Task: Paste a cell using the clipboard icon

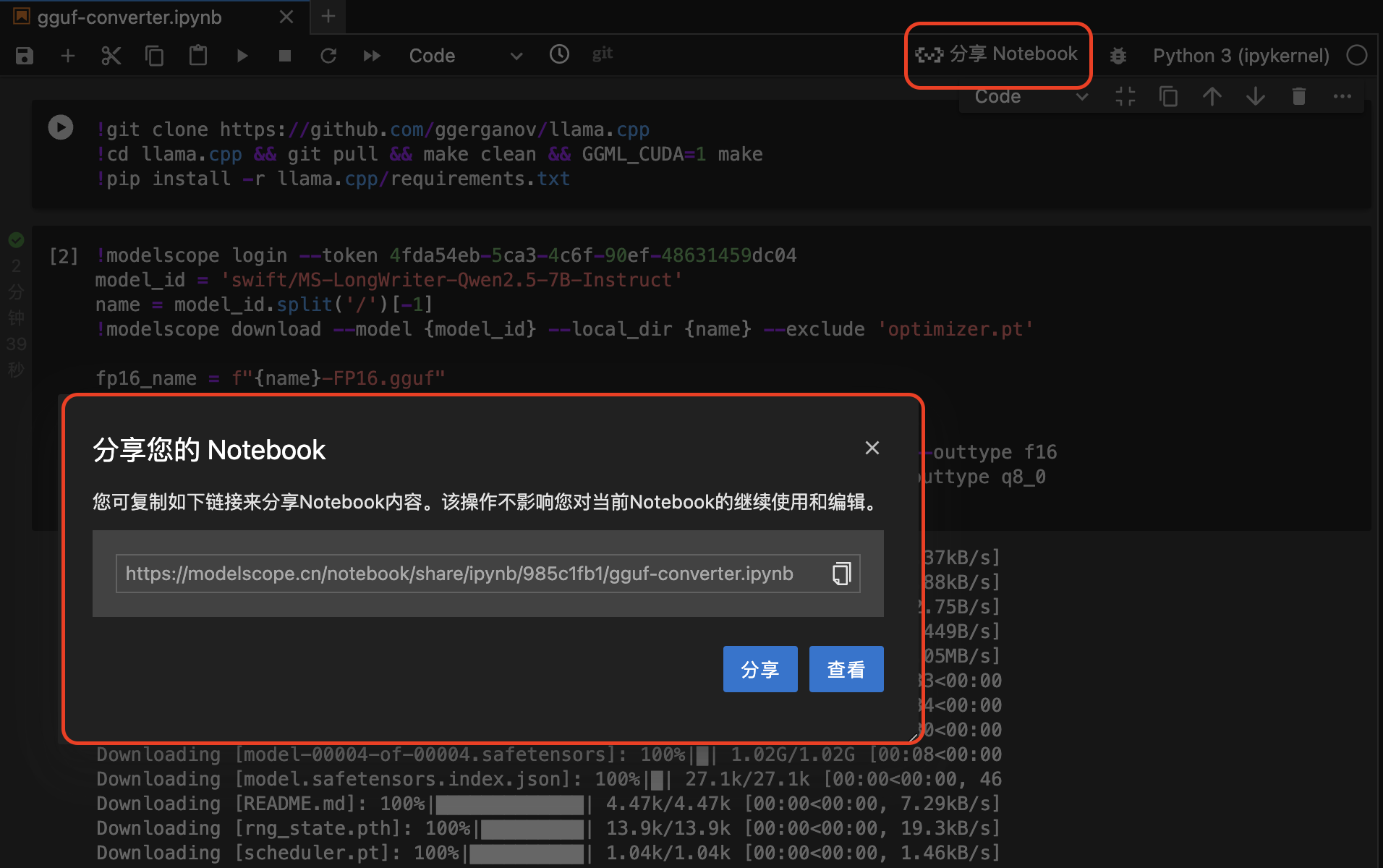Action: [x=197, y=56]
